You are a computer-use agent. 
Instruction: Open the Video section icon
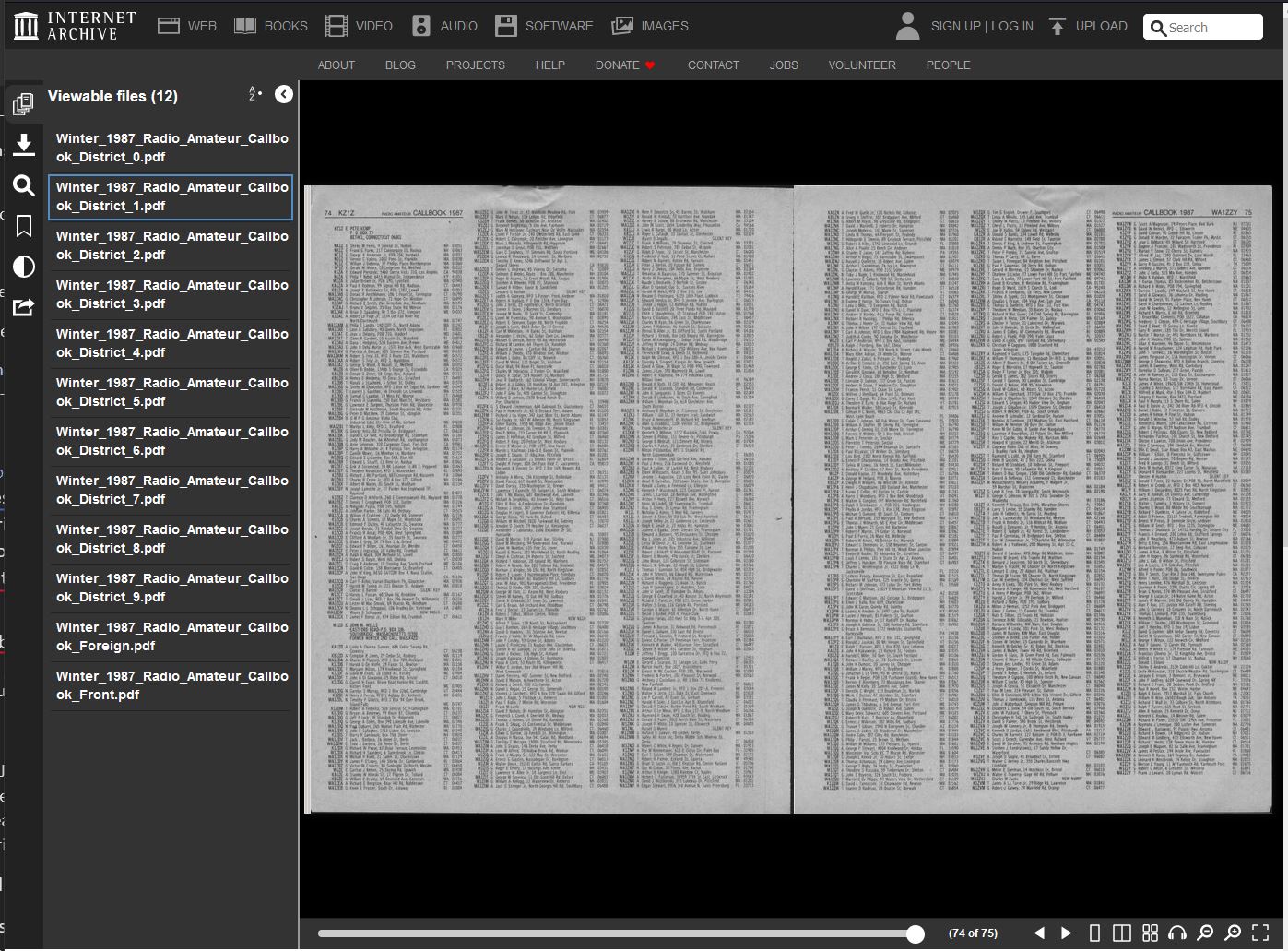pos(337,26)
